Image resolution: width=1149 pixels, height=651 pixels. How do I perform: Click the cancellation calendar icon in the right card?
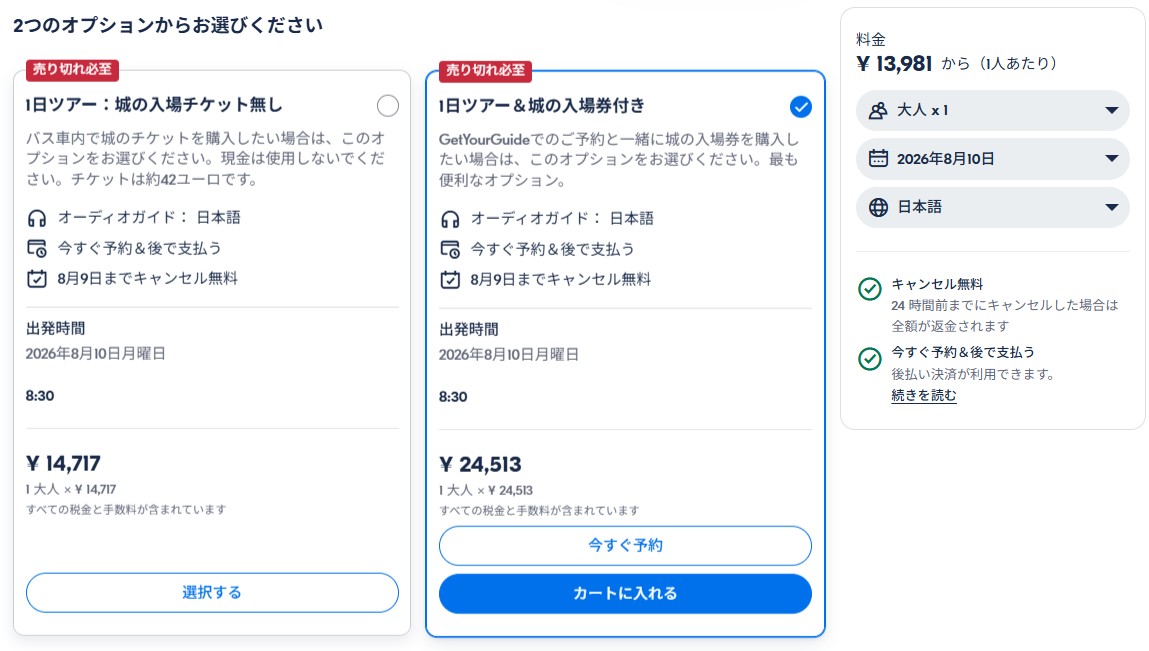pyautogui.click(x=450, y=279)
